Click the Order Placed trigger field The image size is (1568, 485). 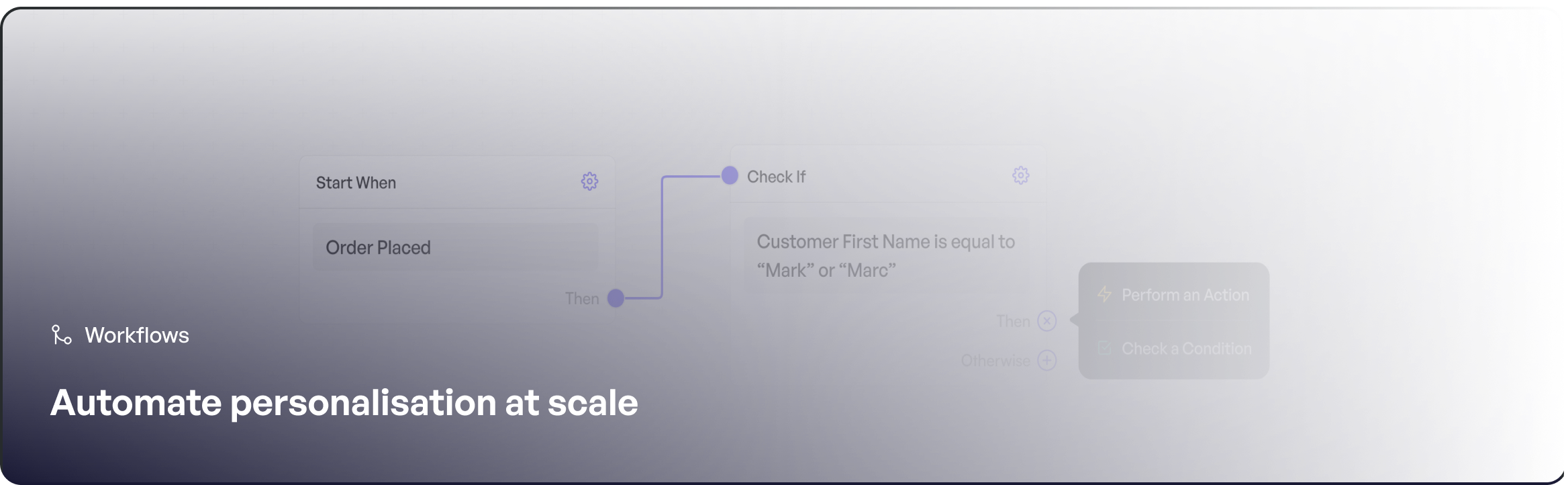(x=455, y=247)
